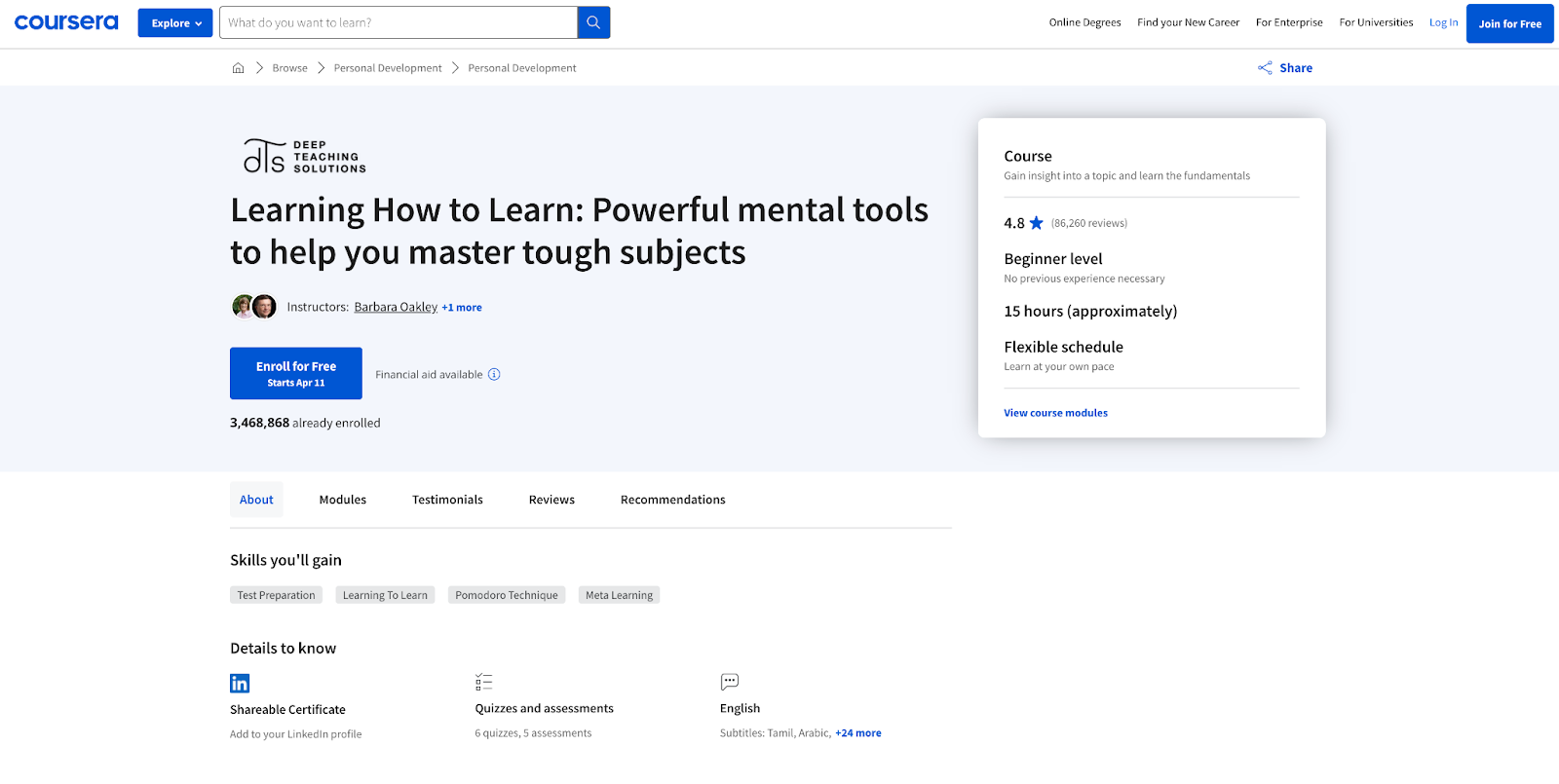Open For Universities link
Viewport: 1559px width, 784px height.
[x=1376, y=22]
